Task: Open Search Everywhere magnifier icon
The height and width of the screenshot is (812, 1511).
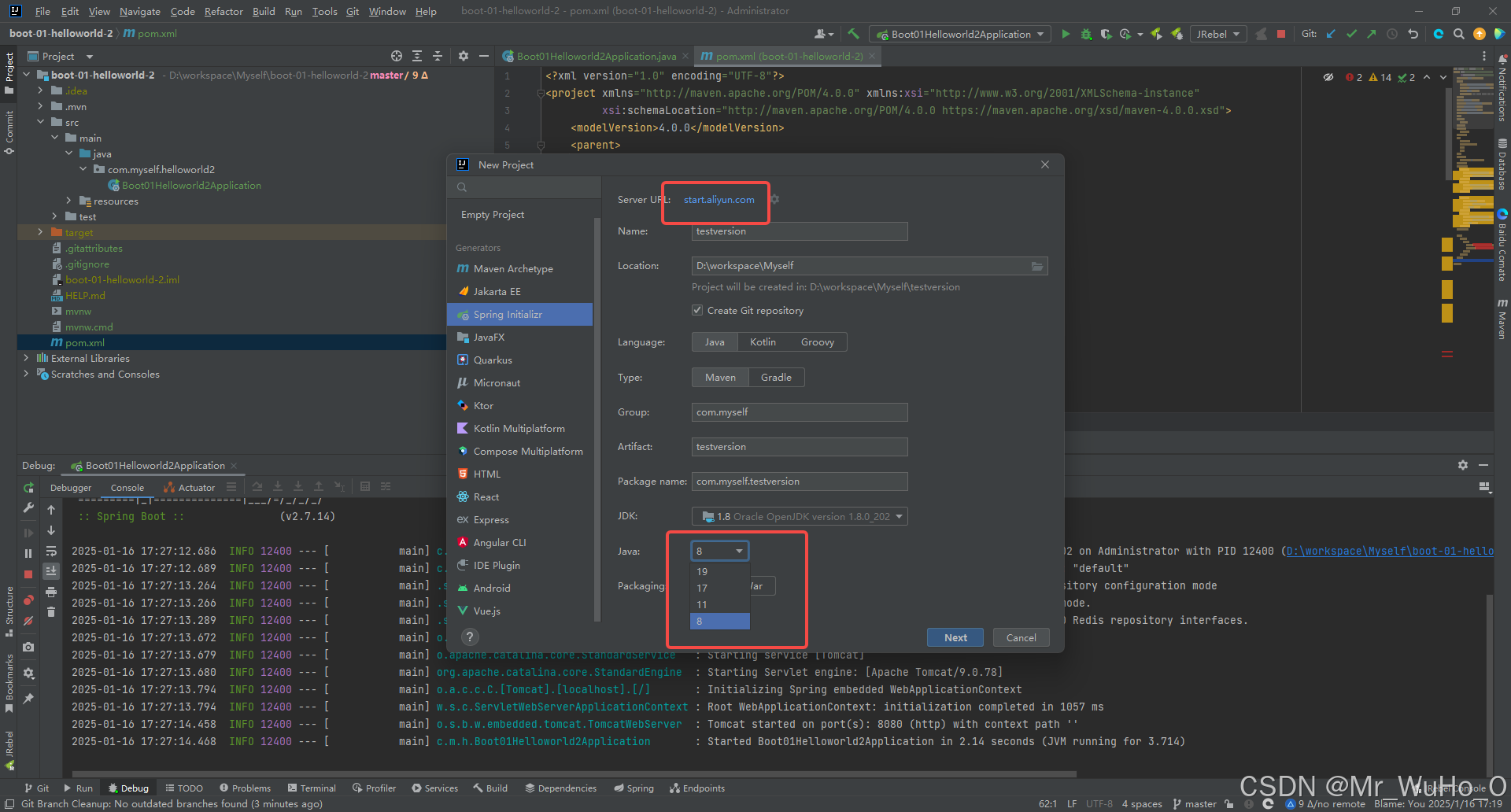Action: [x=1459, y=34]
